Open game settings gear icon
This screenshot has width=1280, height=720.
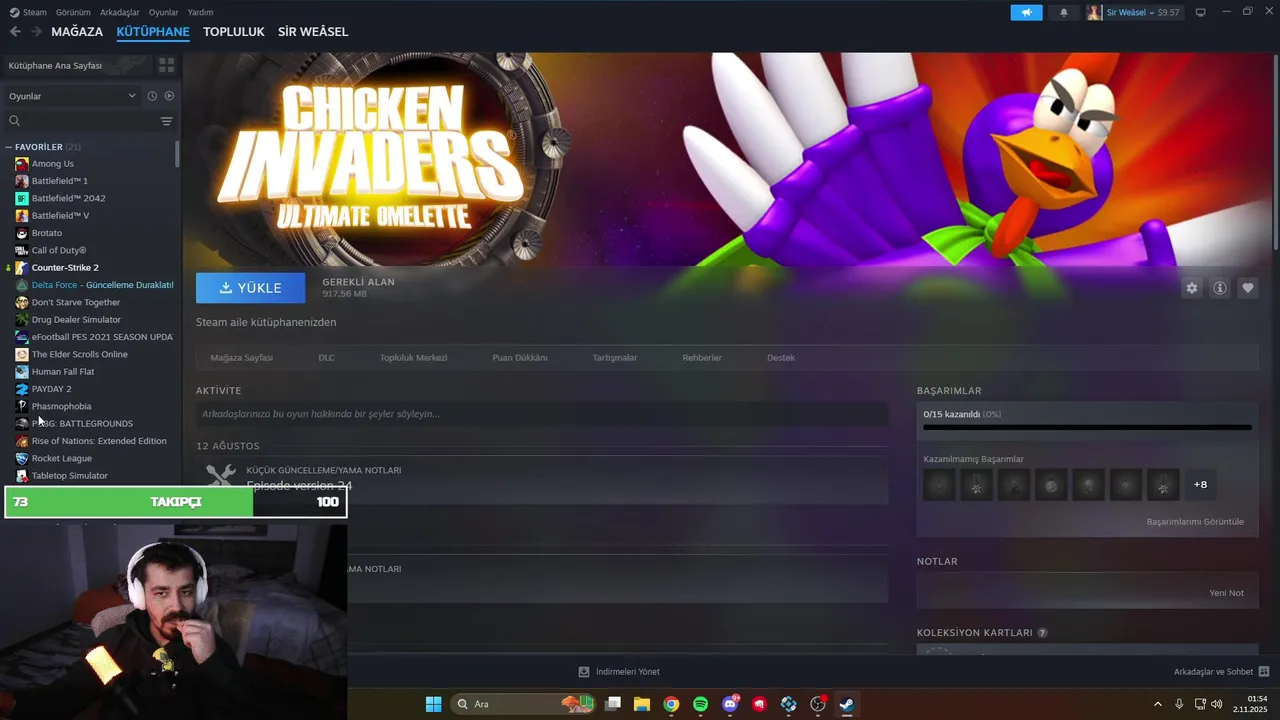[1191, 288]
